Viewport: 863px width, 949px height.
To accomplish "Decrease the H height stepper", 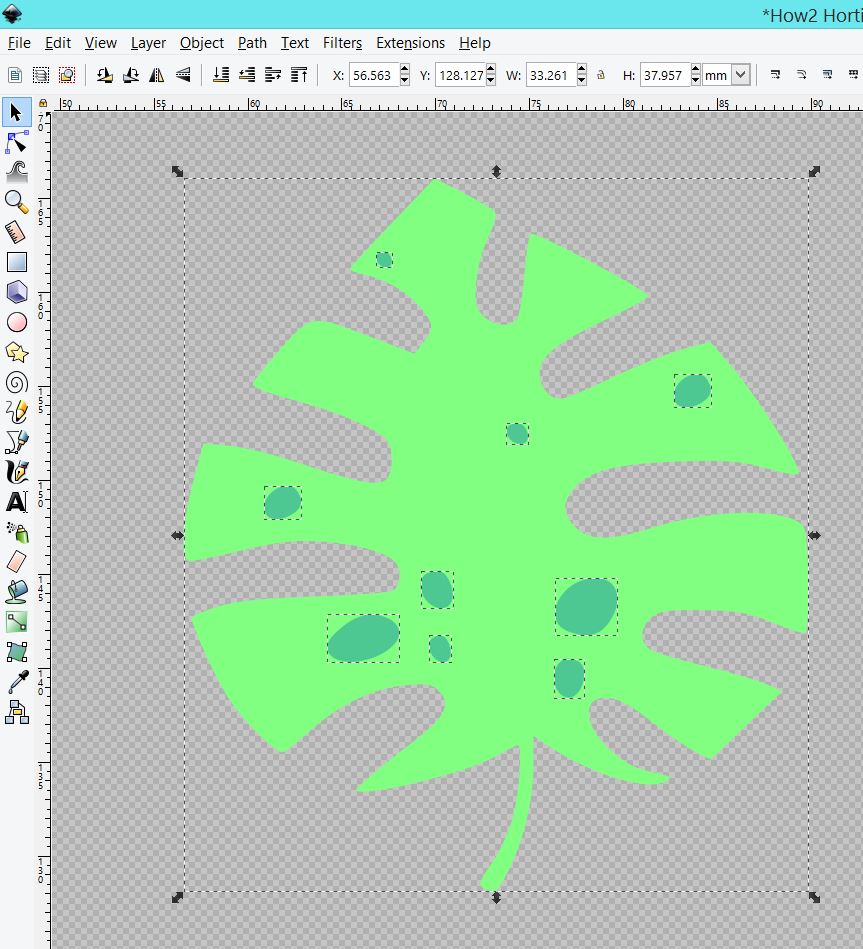I will (x=695, y=80).
